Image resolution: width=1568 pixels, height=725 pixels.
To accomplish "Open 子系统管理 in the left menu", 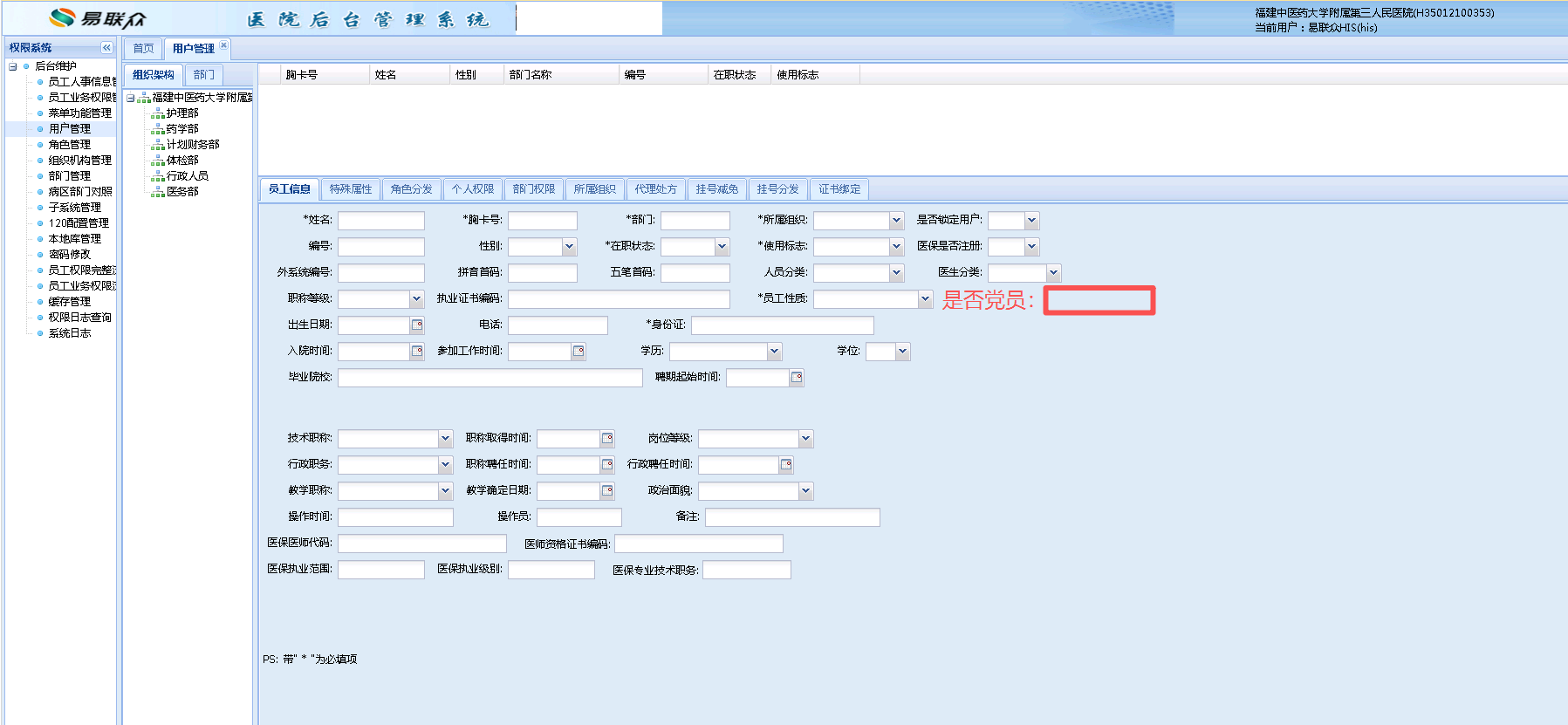I will pos(75,208).
